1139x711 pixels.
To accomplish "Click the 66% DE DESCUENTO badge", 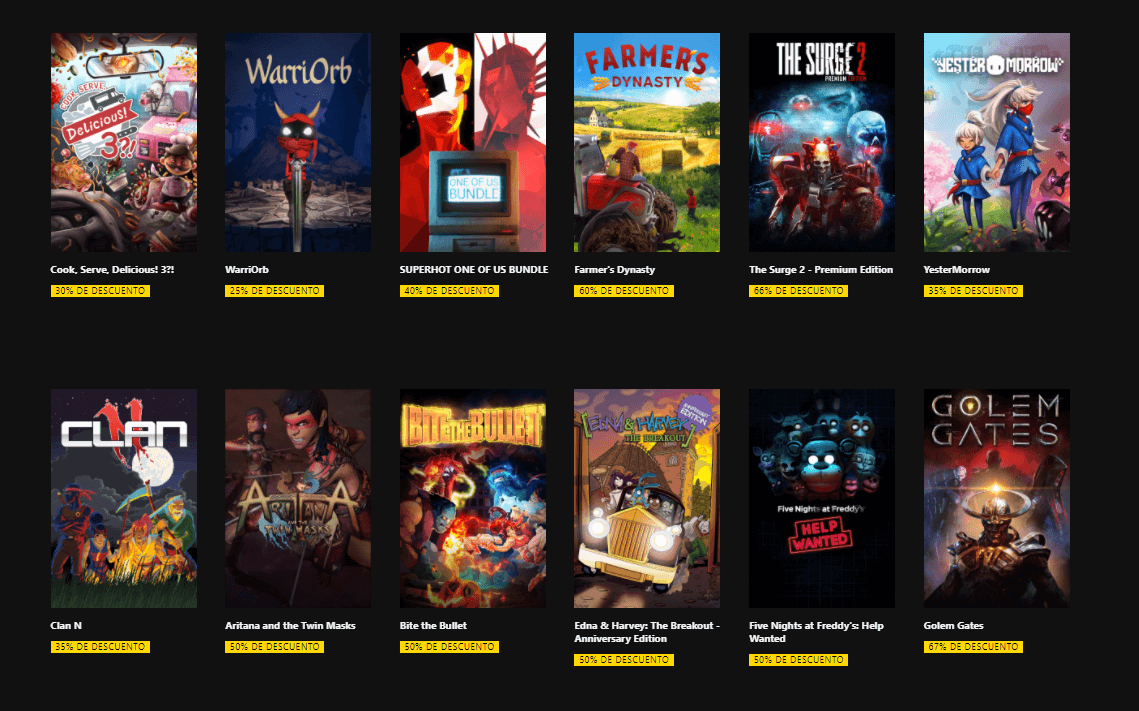I will pyautogui.click(x=798, y=291).
